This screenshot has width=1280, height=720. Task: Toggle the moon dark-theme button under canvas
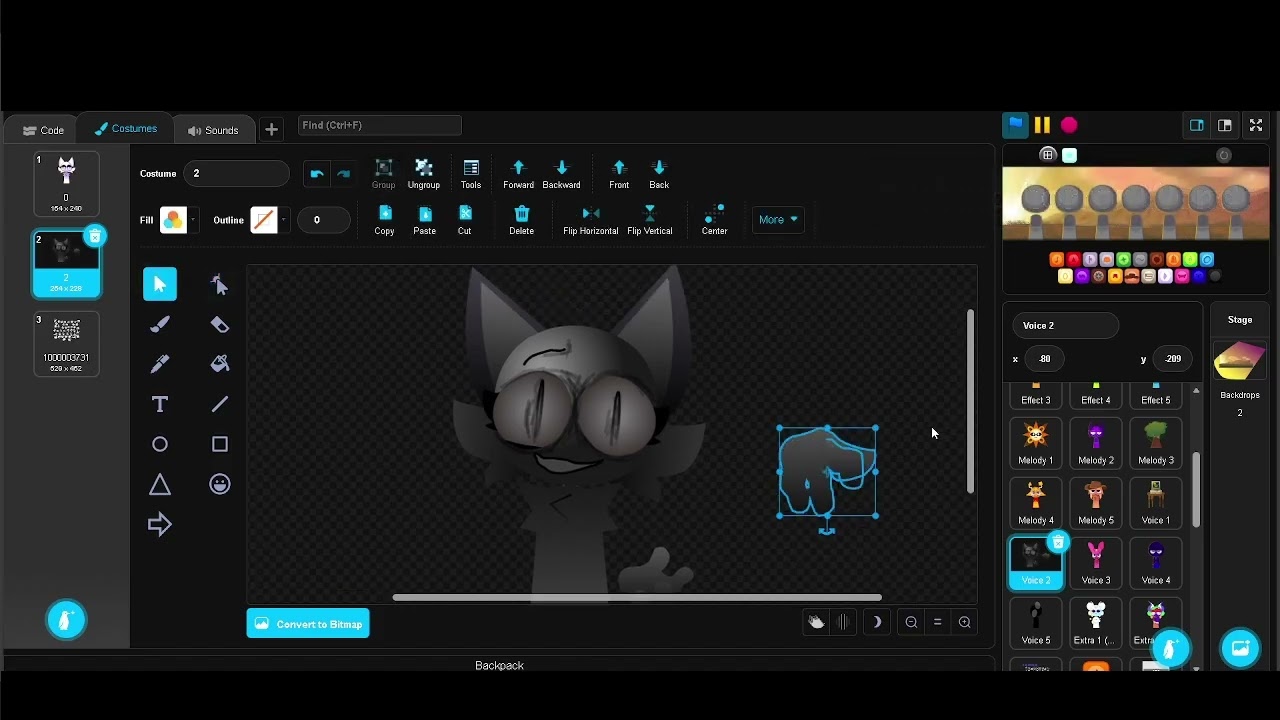(877, 622)
